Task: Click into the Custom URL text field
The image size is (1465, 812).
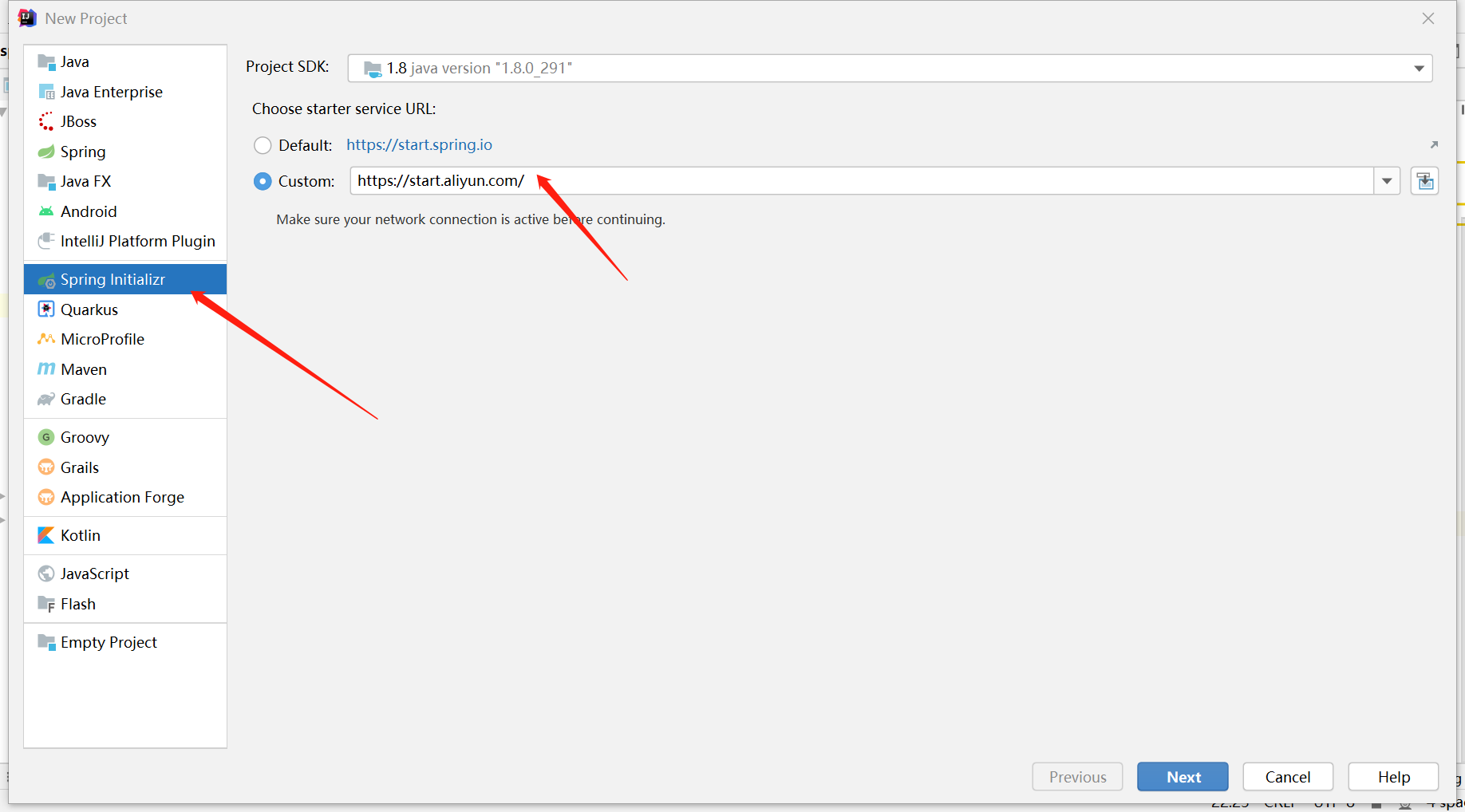Action: click(x=862, y=181)
